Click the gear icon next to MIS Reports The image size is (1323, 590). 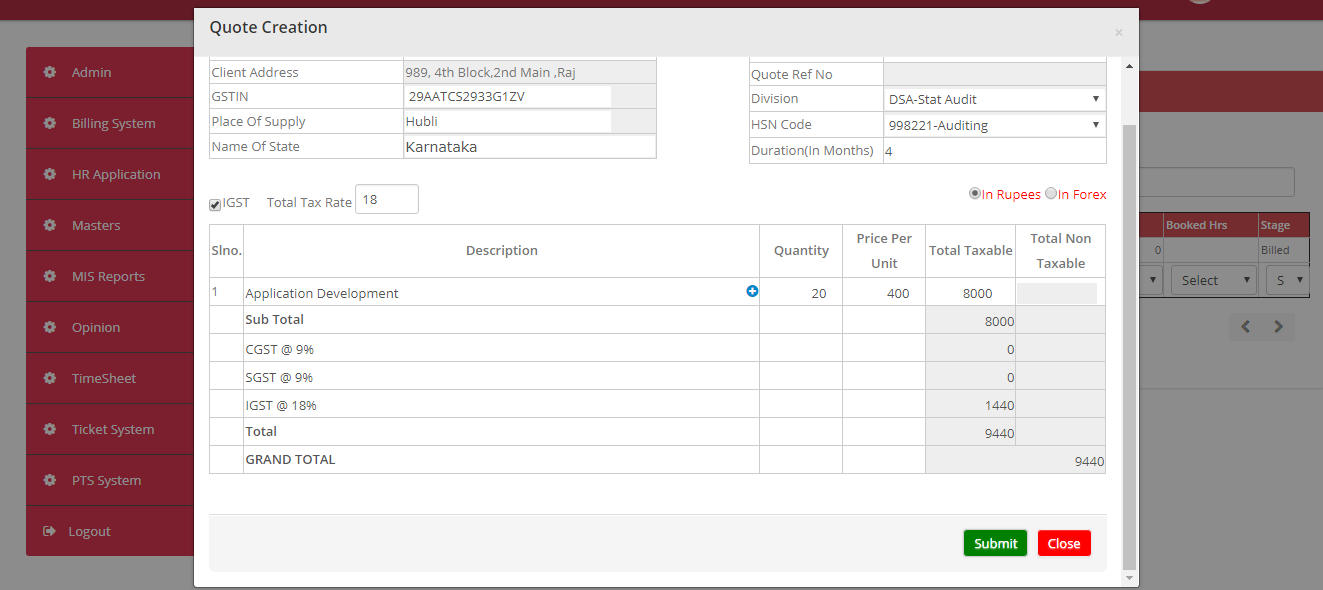click(x=50, y=276)
